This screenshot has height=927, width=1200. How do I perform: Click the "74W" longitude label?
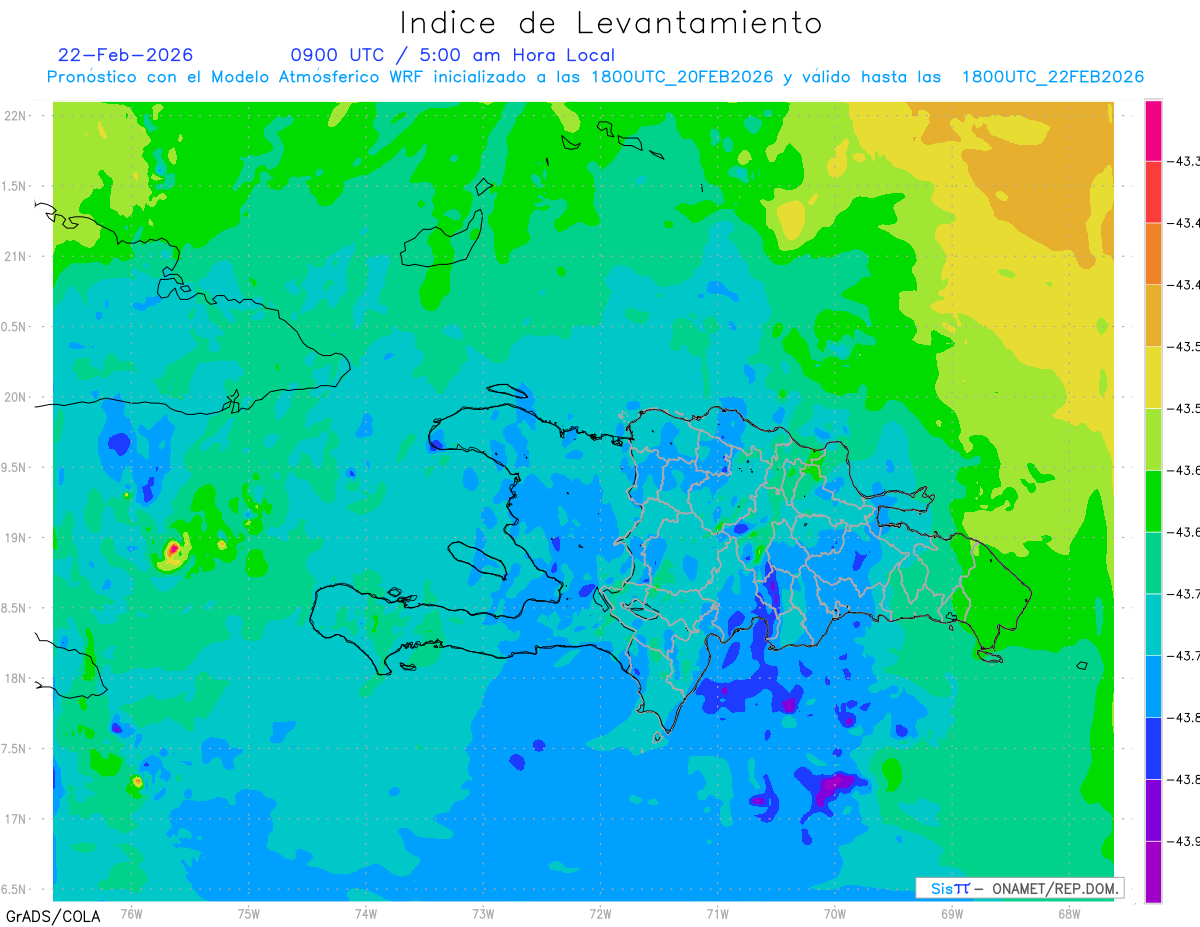point(366,913)
